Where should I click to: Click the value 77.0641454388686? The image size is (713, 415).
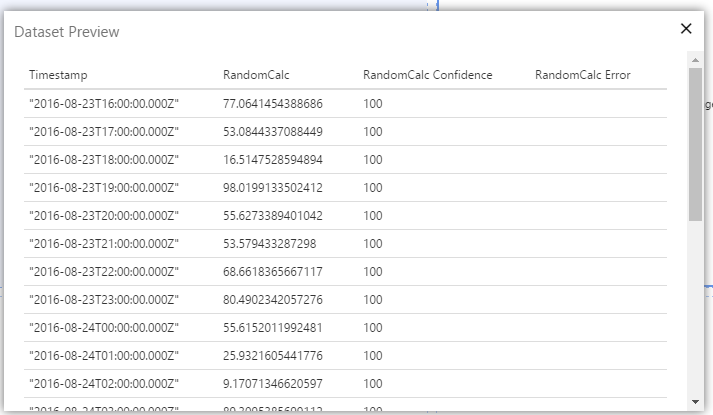click(287, 103)
